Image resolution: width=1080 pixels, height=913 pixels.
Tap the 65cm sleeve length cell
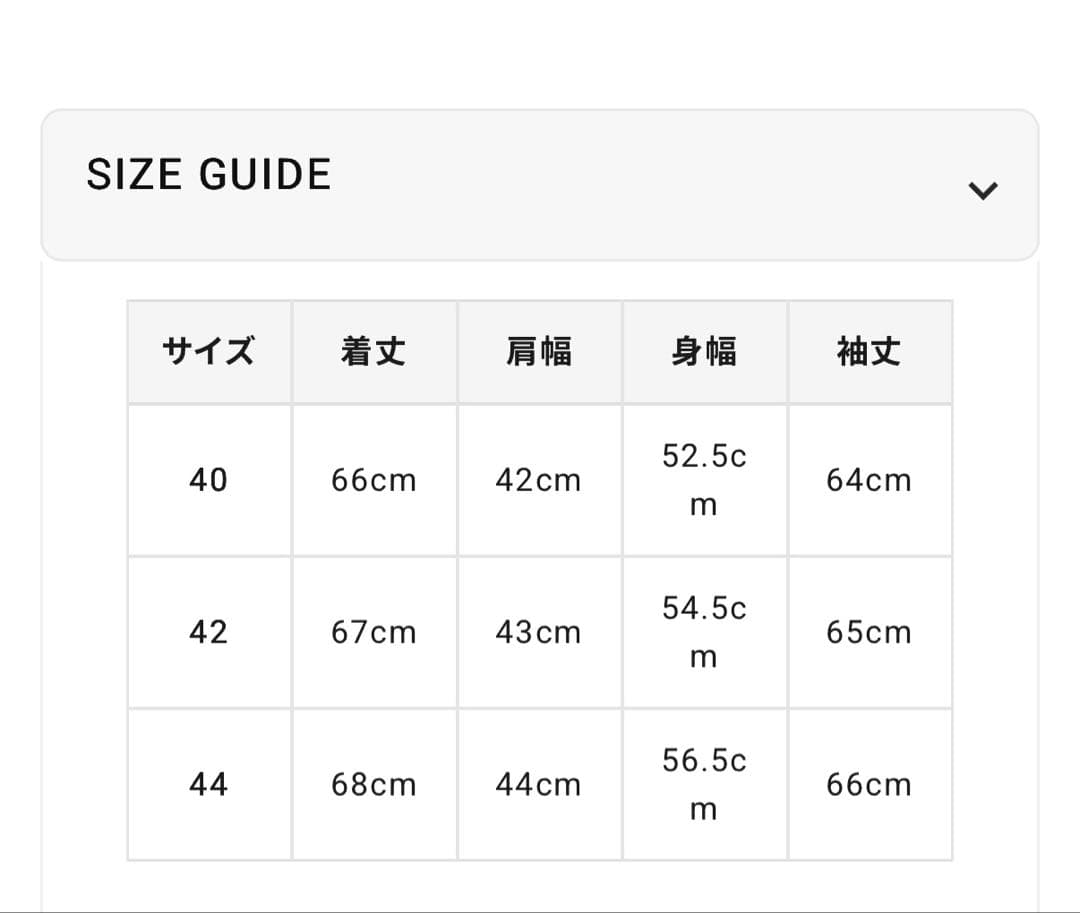coord(869,633)
